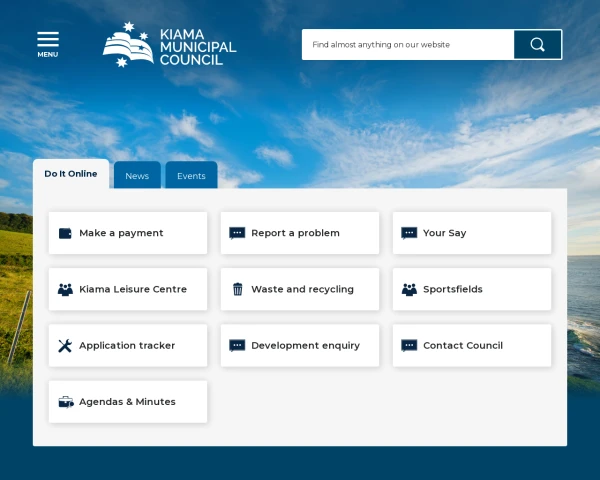Click the tools icon next to Application tracker
600x480 pixels.
65,345
